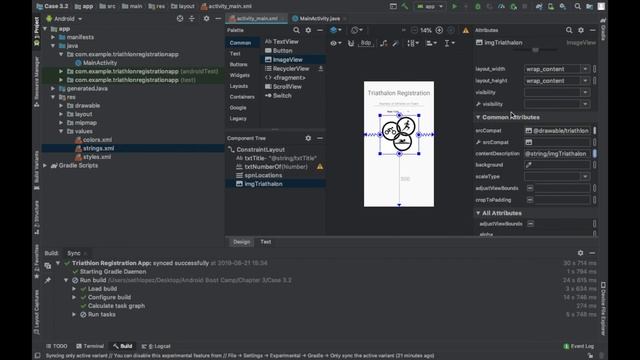Open colors.xml in project tree

97,140
